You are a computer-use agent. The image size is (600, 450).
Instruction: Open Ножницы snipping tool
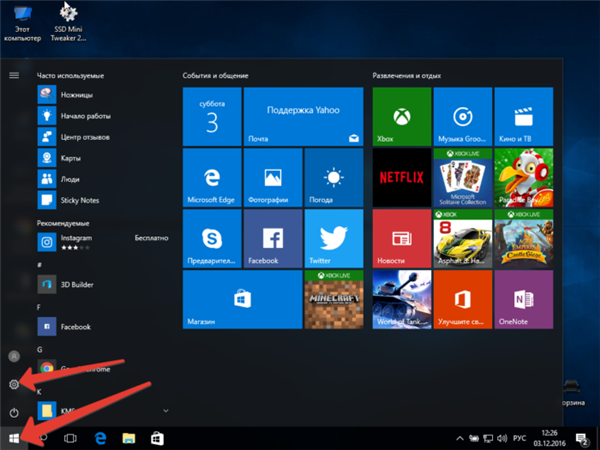click(x=103, y=95)
